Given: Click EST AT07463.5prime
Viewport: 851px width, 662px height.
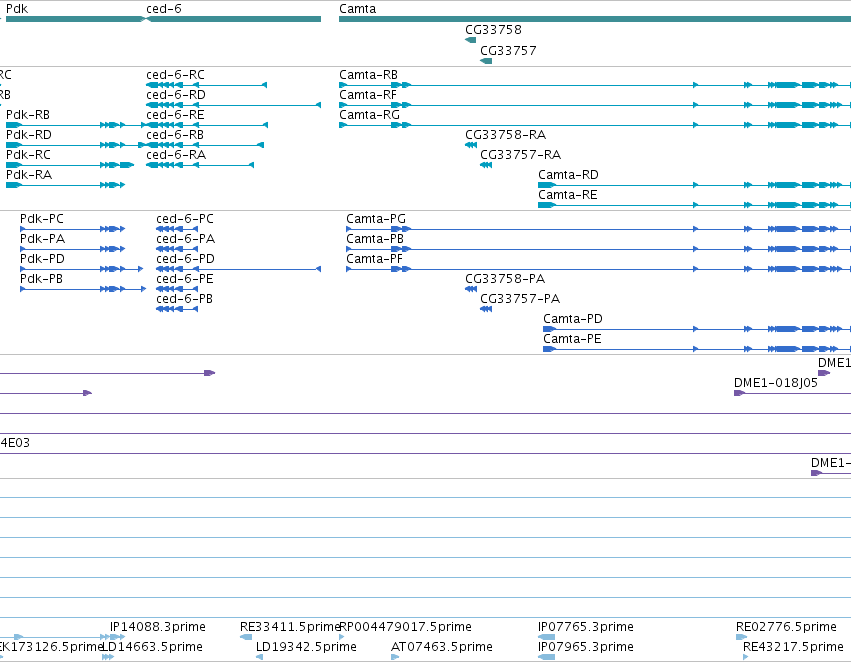Looking at the screenshot, I should point(395,657).
